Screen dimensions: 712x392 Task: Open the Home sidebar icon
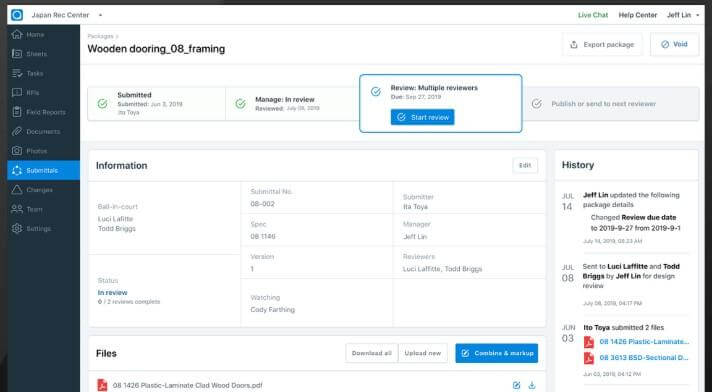click(17, 35)
